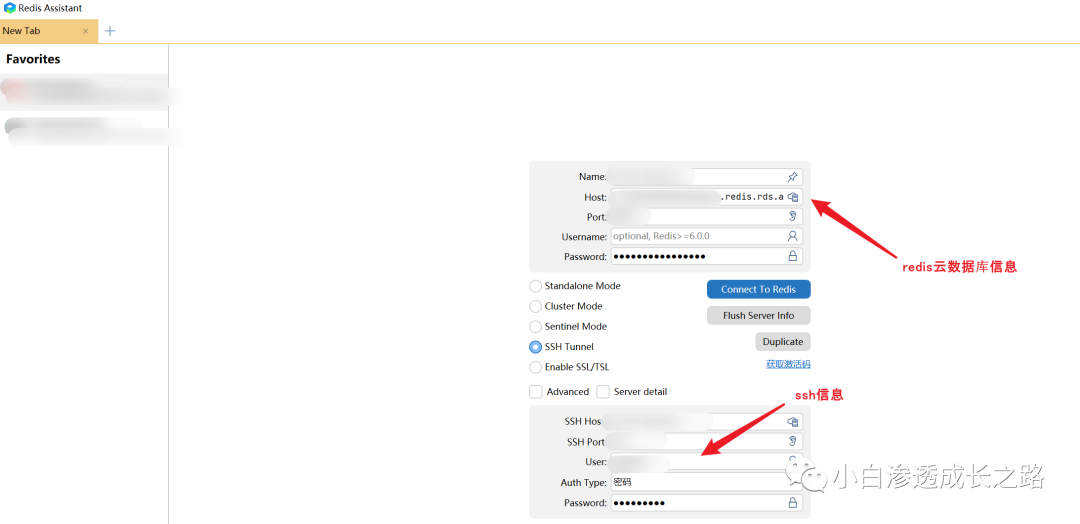Click the lock icon in SSH Password field
1080x524 pixels.
point(792,503)
